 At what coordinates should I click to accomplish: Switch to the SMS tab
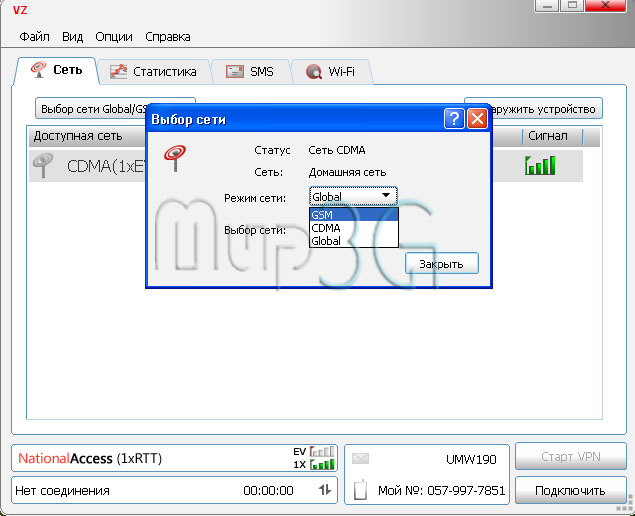tap(250, 72)
